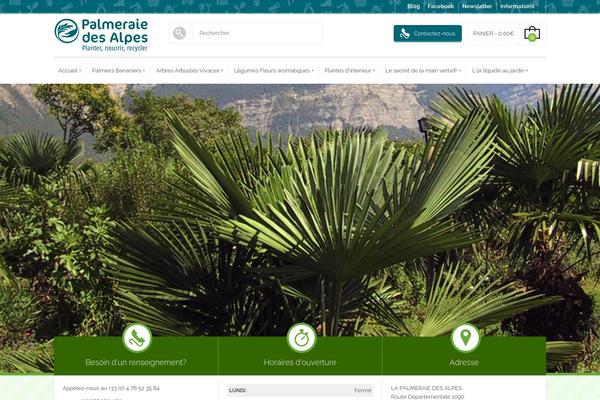
Task: Click the 'Route Départementale 1090' address line
Action: (427, 397)
